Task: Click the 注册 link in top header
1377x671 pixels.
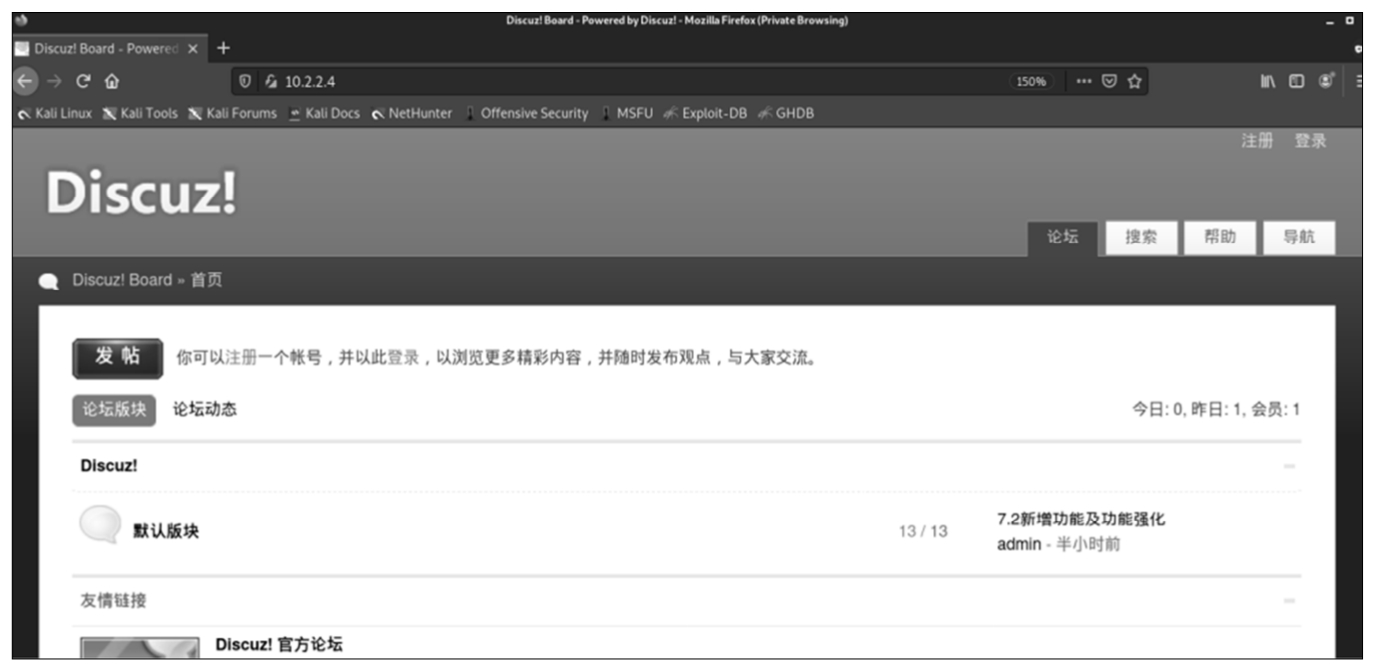Action: 1257,142
